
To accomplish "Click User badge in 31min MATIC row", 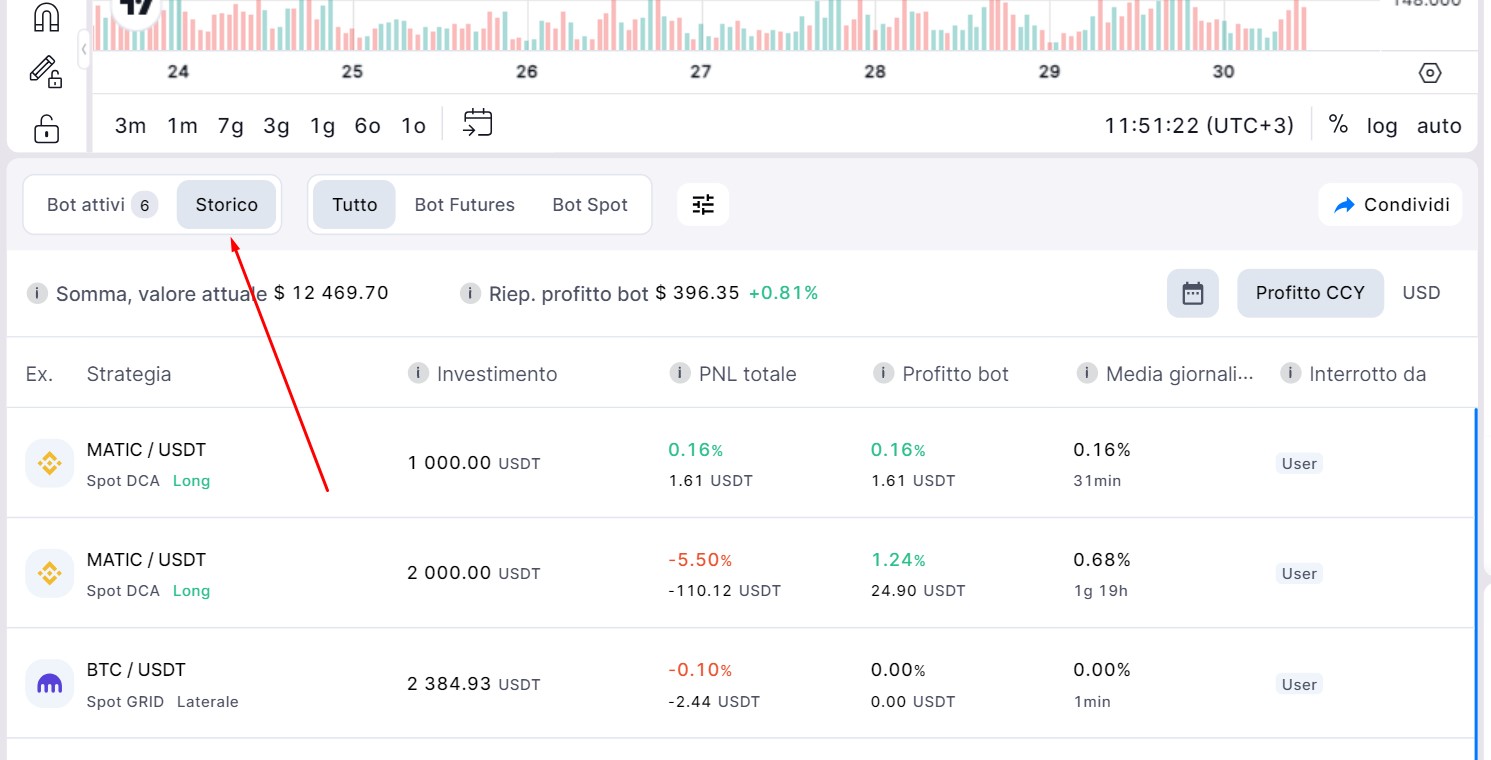I will pos(1299,464).
